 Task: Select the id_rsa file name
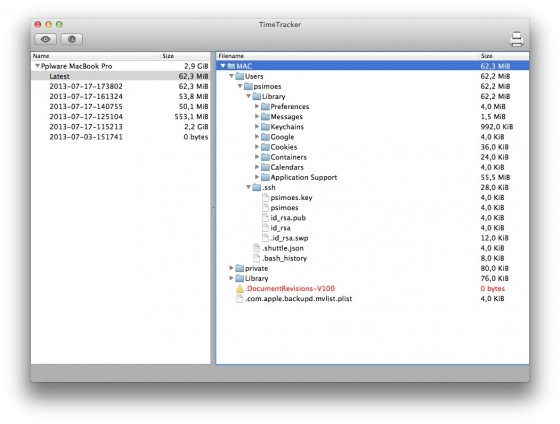pos(280,228)
